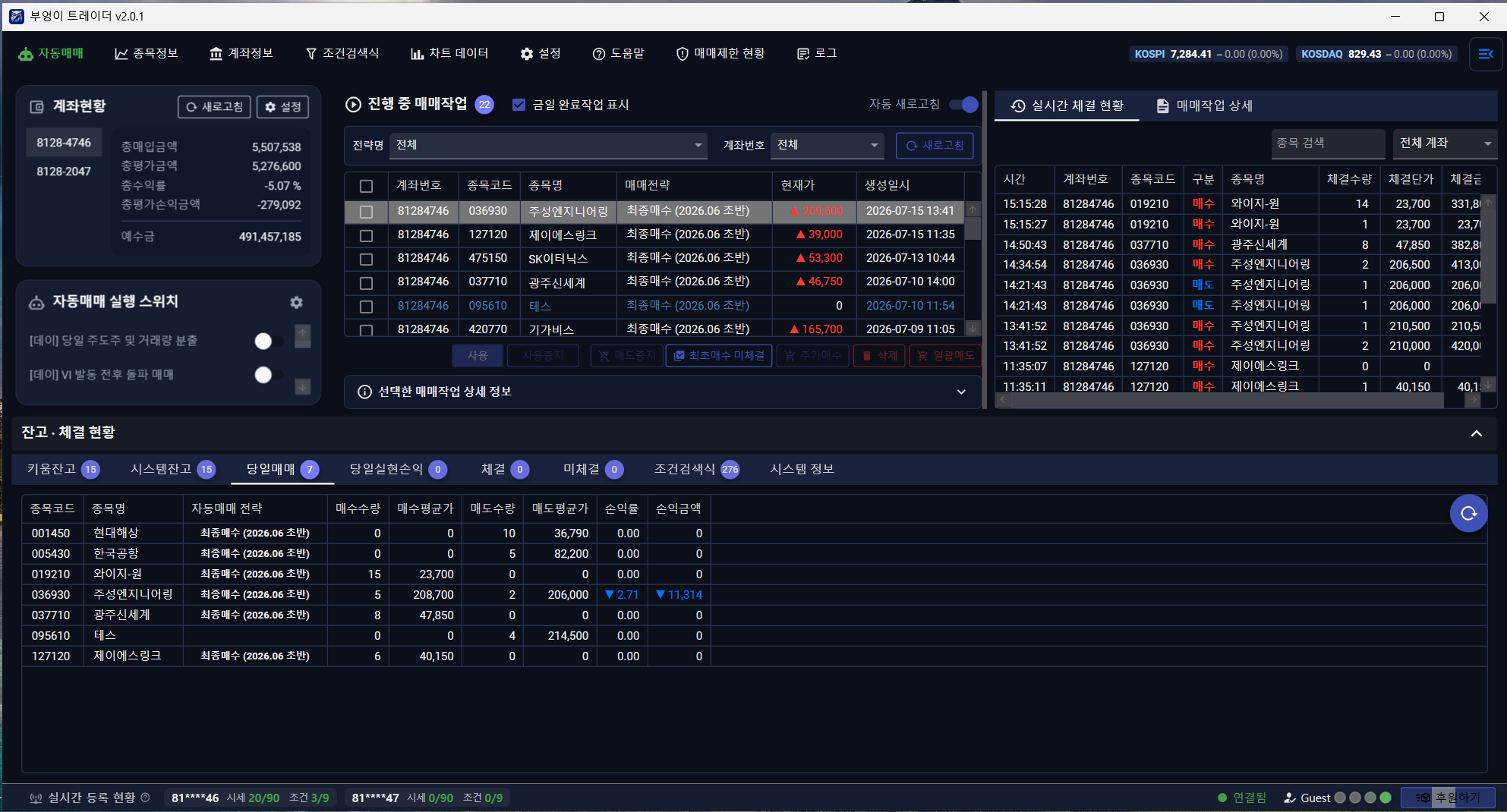Viewport: 1507px width, 812px height.
Task: Click the round refresh button in 당일매매 table
Action: (x=1468, y=513)
